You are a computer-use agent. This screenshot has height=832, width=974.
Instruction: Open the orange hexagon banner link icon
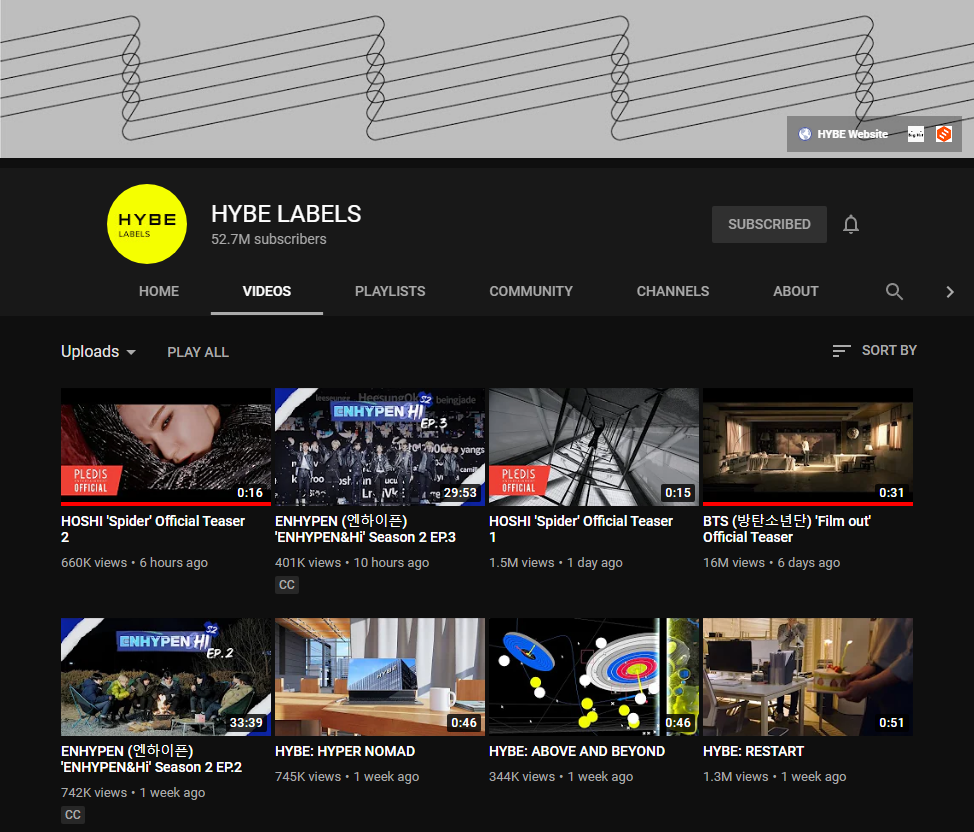(x=944, y=134)
